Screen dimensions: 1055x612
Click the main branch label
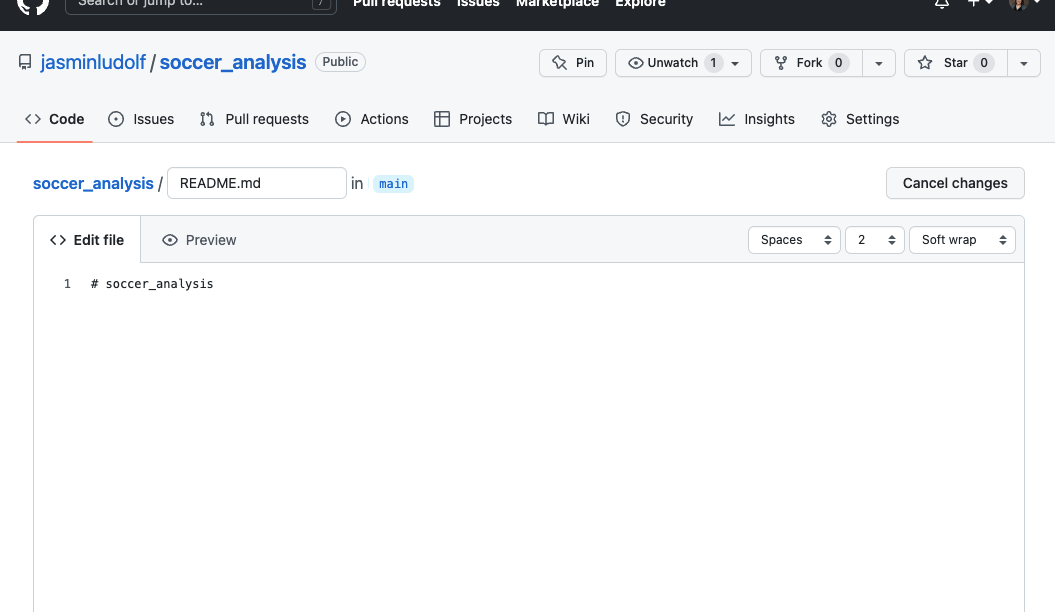pos(394,184)
